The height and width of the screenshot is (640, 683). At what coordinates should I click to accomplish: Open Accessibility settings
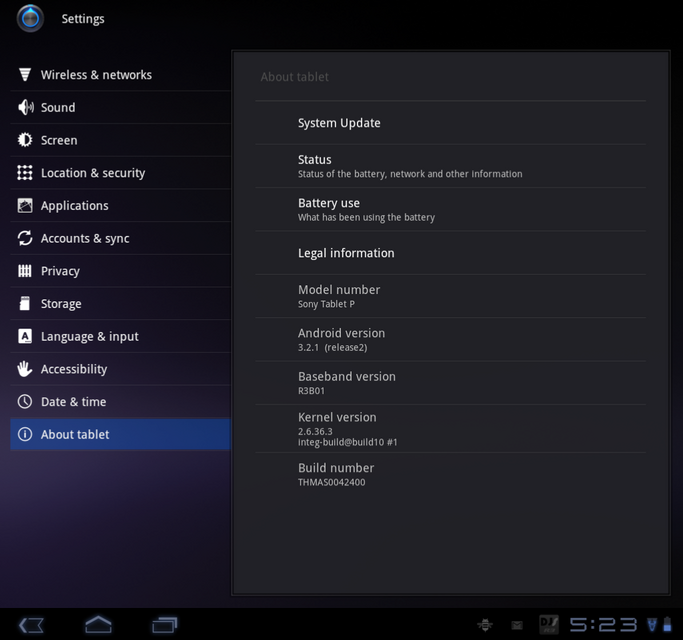121,369
